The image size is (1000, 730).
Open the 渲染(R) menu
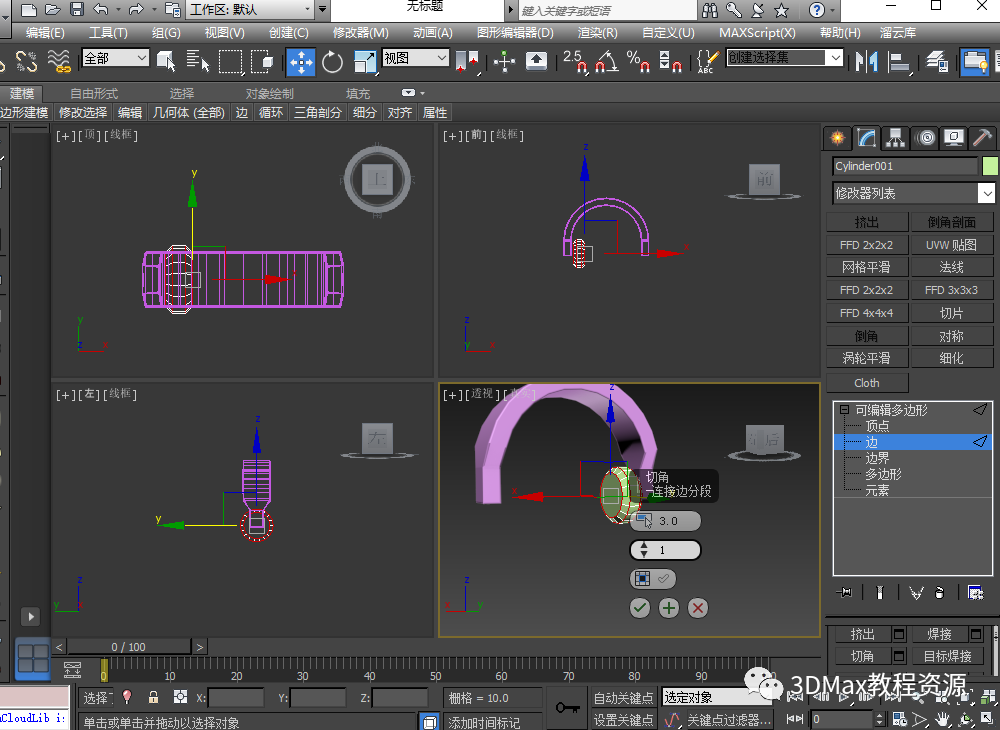tap(597, 33)
